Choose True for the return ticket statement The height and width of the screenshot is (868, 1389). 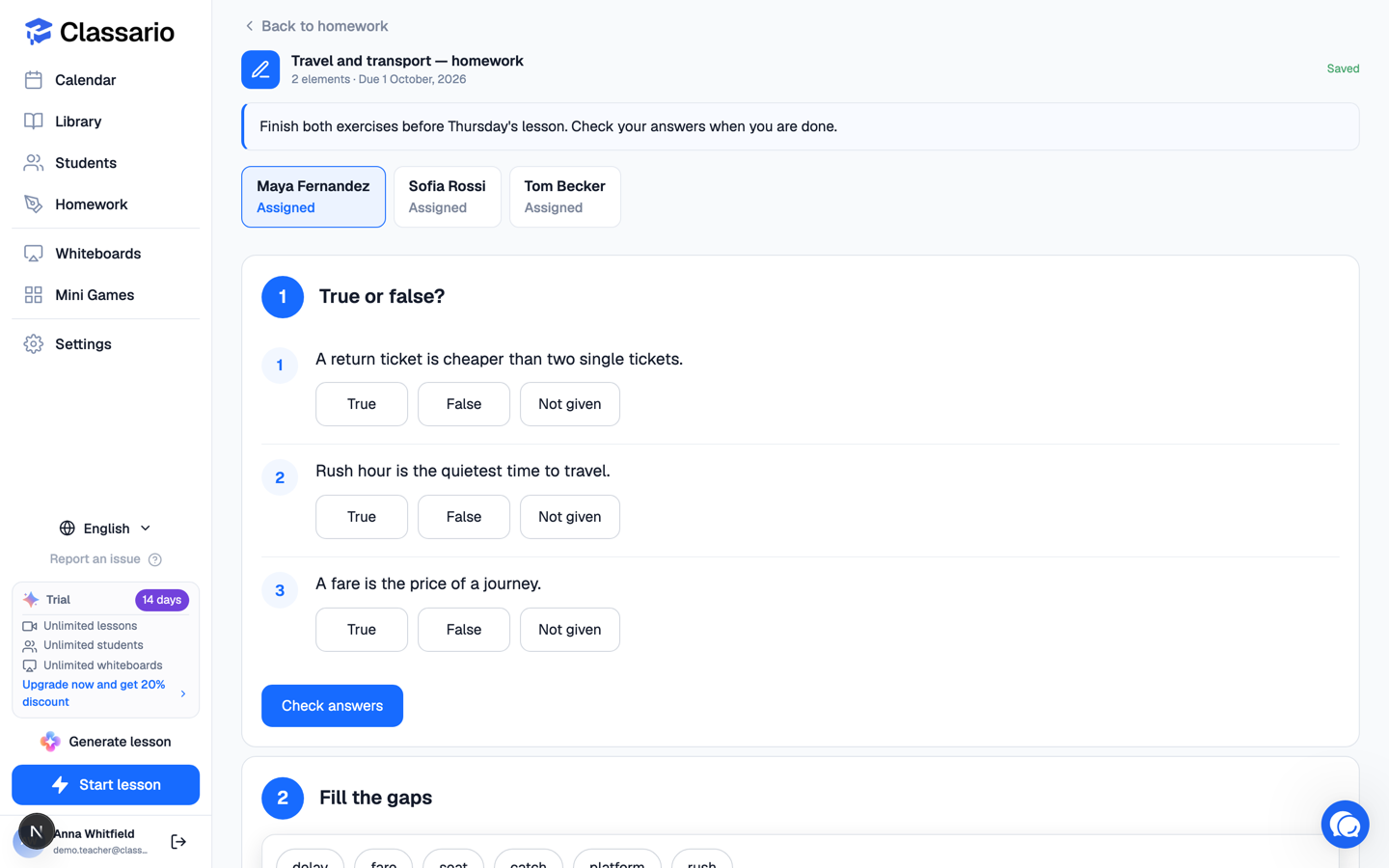coord(362,404)
